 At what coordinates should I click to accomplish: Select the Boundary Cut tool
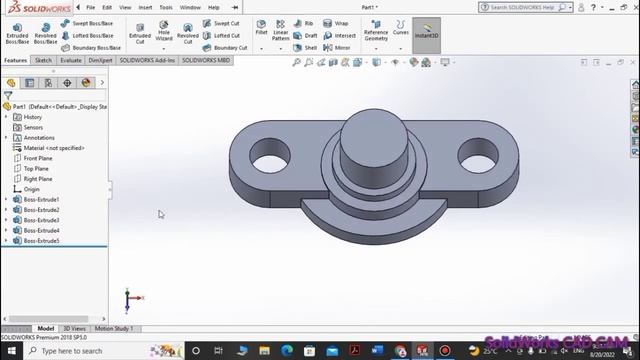(225, 48)
